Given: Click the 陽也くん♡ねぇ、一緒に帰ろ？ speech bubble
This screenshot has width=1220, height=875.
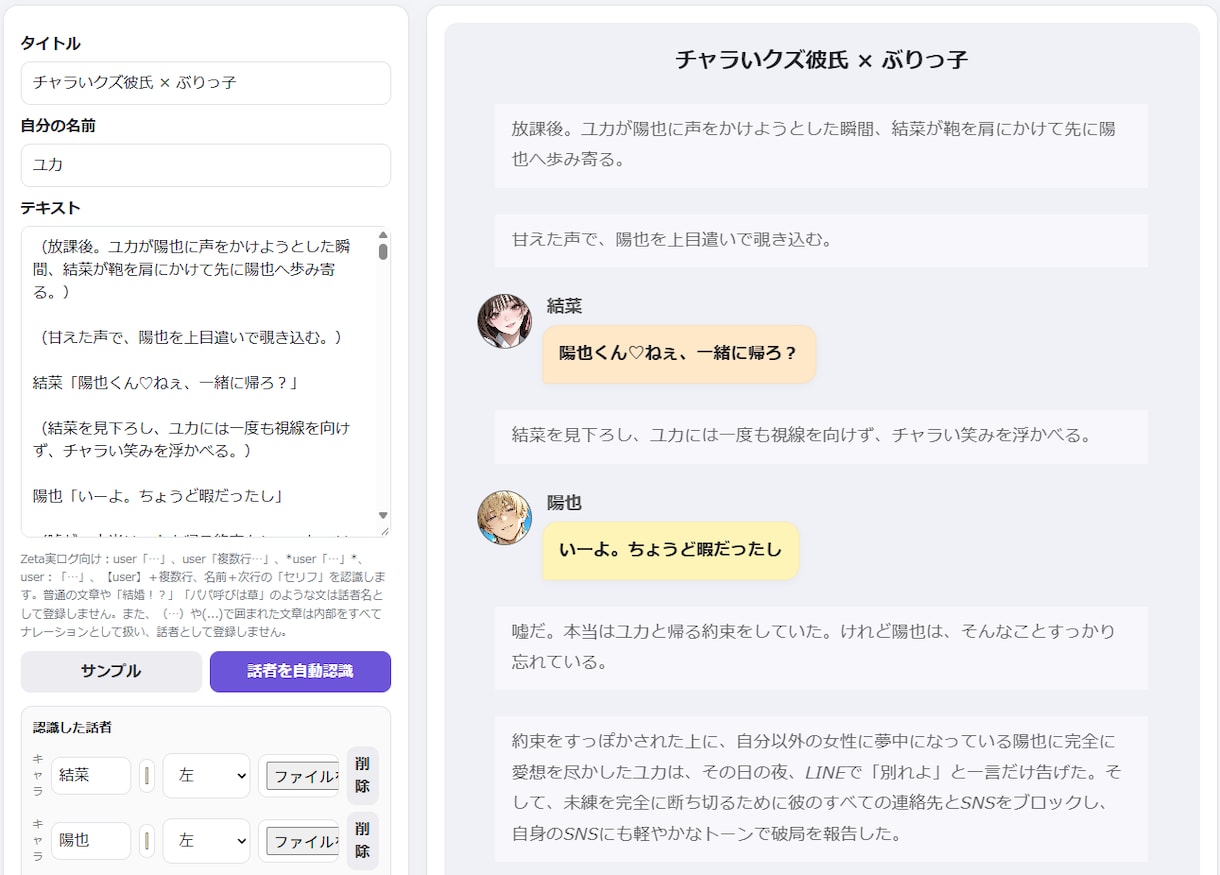Looking at the screenshot, I should tap(679, 353).
